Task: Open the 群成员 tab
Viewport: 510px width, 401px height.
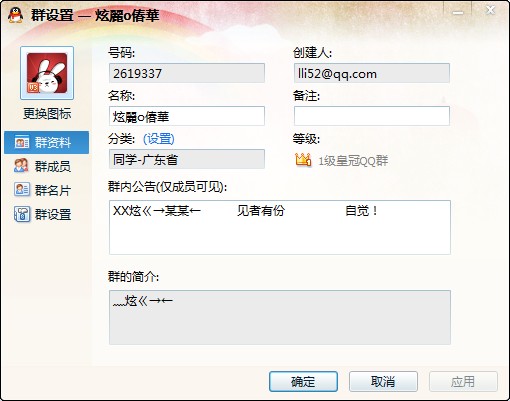Action: [x=46, y=166]
